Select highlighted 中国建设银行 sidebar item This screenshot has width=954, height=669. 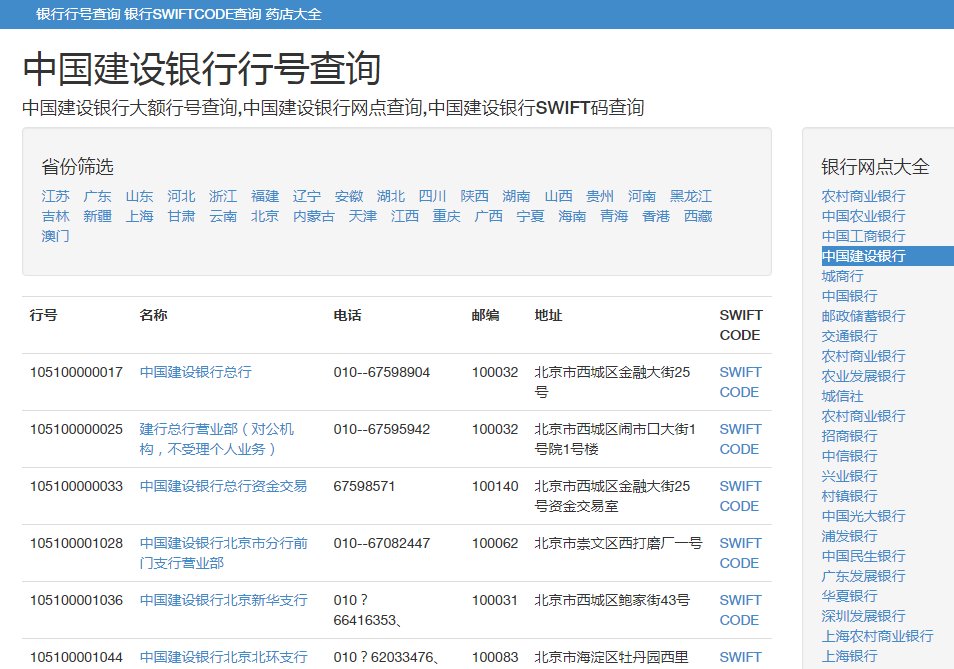(x=888, y=256)
